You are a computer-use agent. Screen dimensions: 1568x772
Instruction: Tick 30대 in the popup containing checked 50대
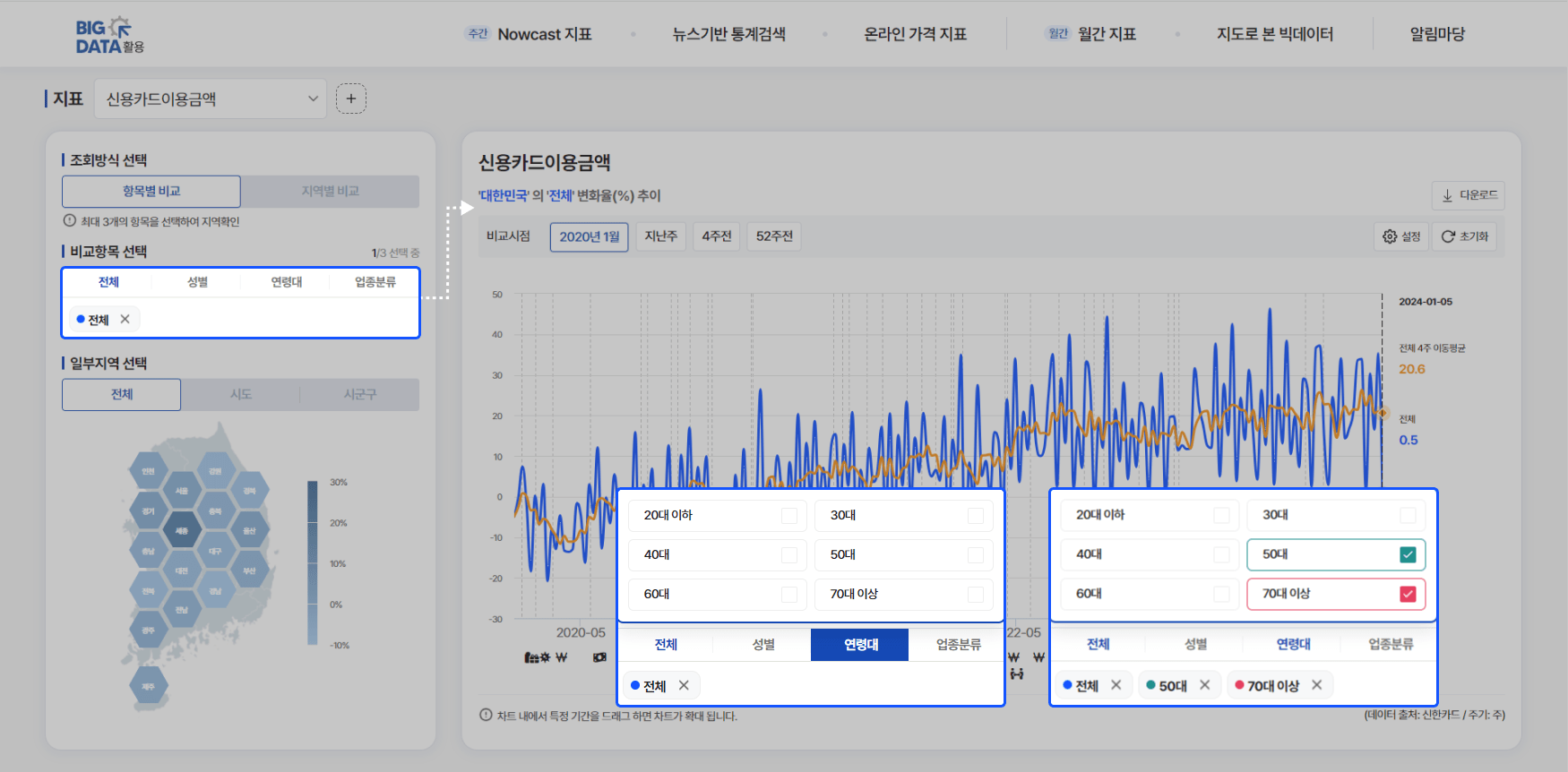click(x=1408, y=515)
